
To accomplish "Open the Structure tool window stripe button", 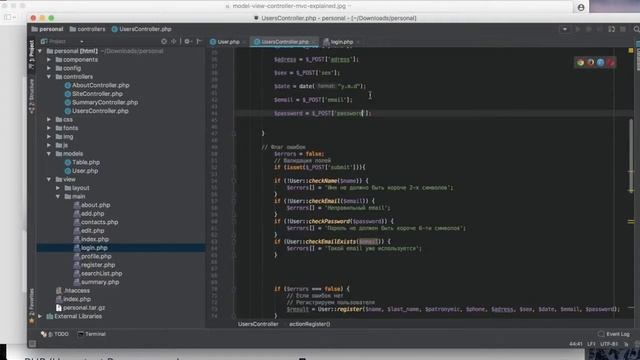I will tap(32, 96).
